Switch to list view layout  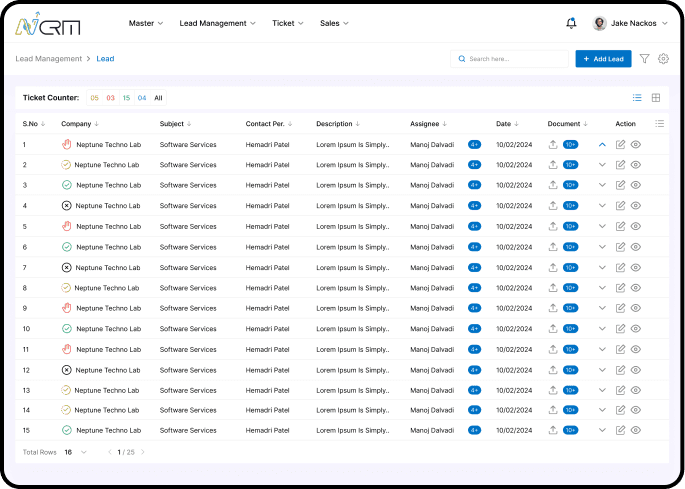pyautogui.click(x=637, y=98)
